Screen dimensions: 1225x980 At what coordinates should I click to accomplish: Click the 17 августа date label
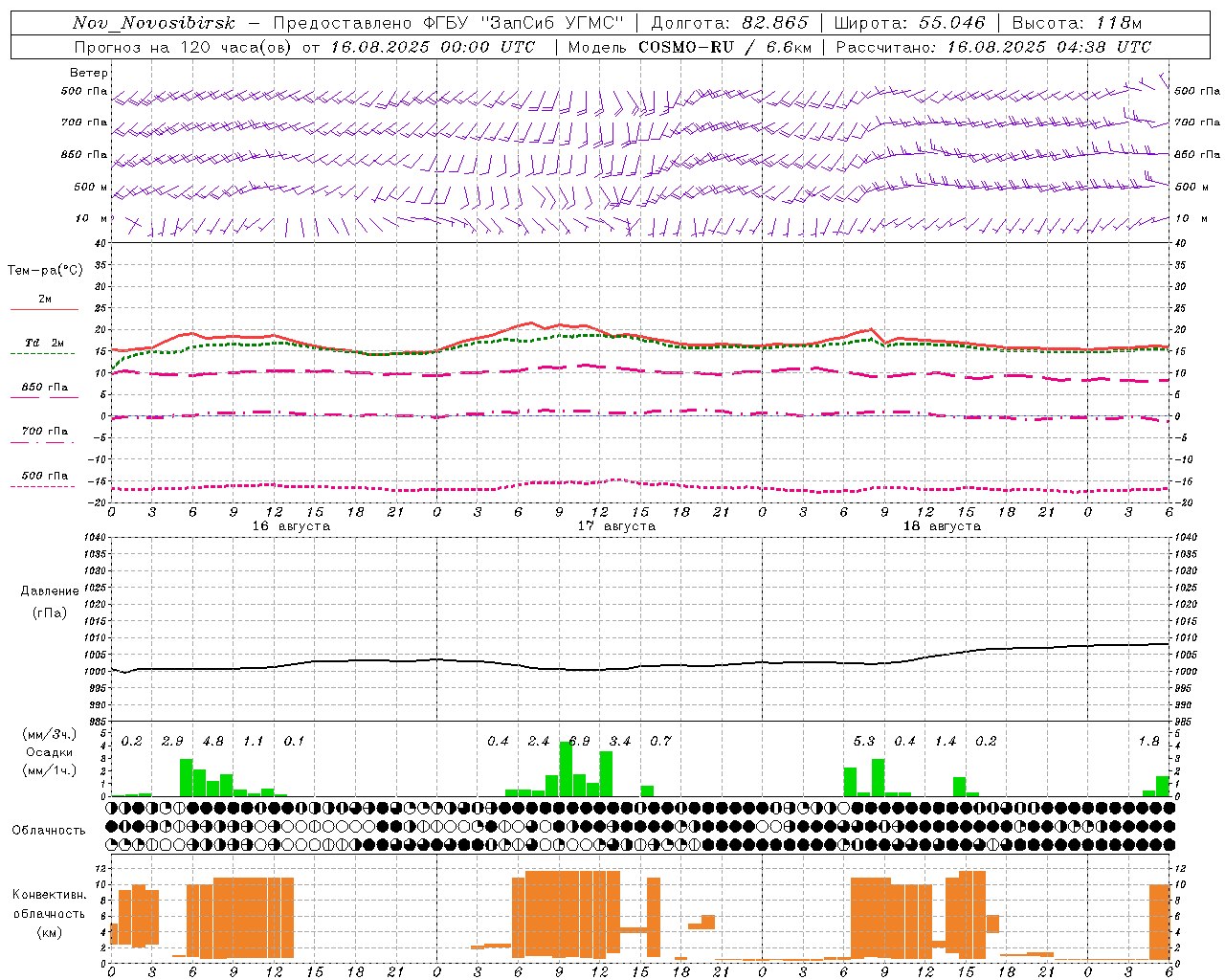(616, 525)
